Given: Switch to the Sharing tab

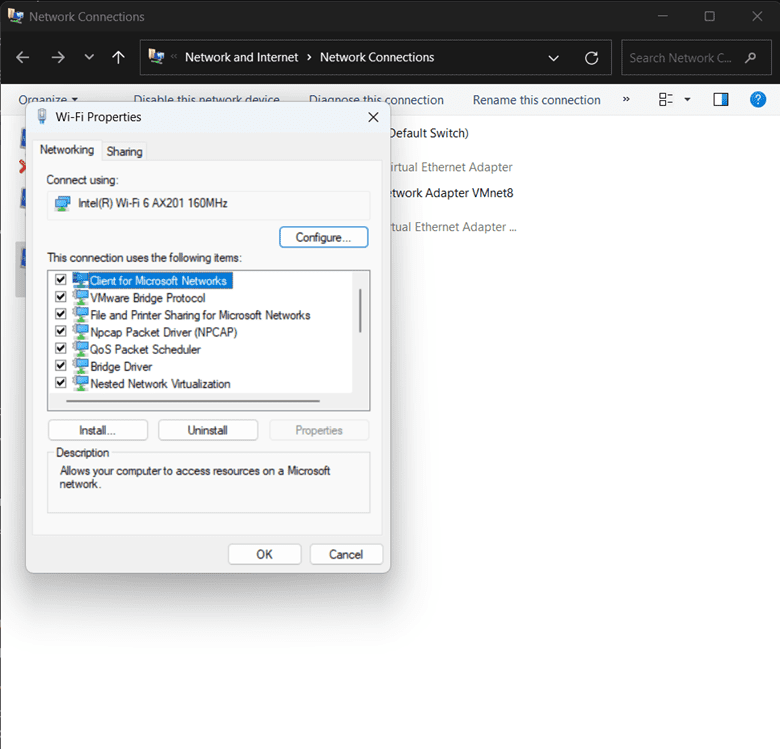Looking at the screenshot, I should pyautogui.click(x=124, y=152).
